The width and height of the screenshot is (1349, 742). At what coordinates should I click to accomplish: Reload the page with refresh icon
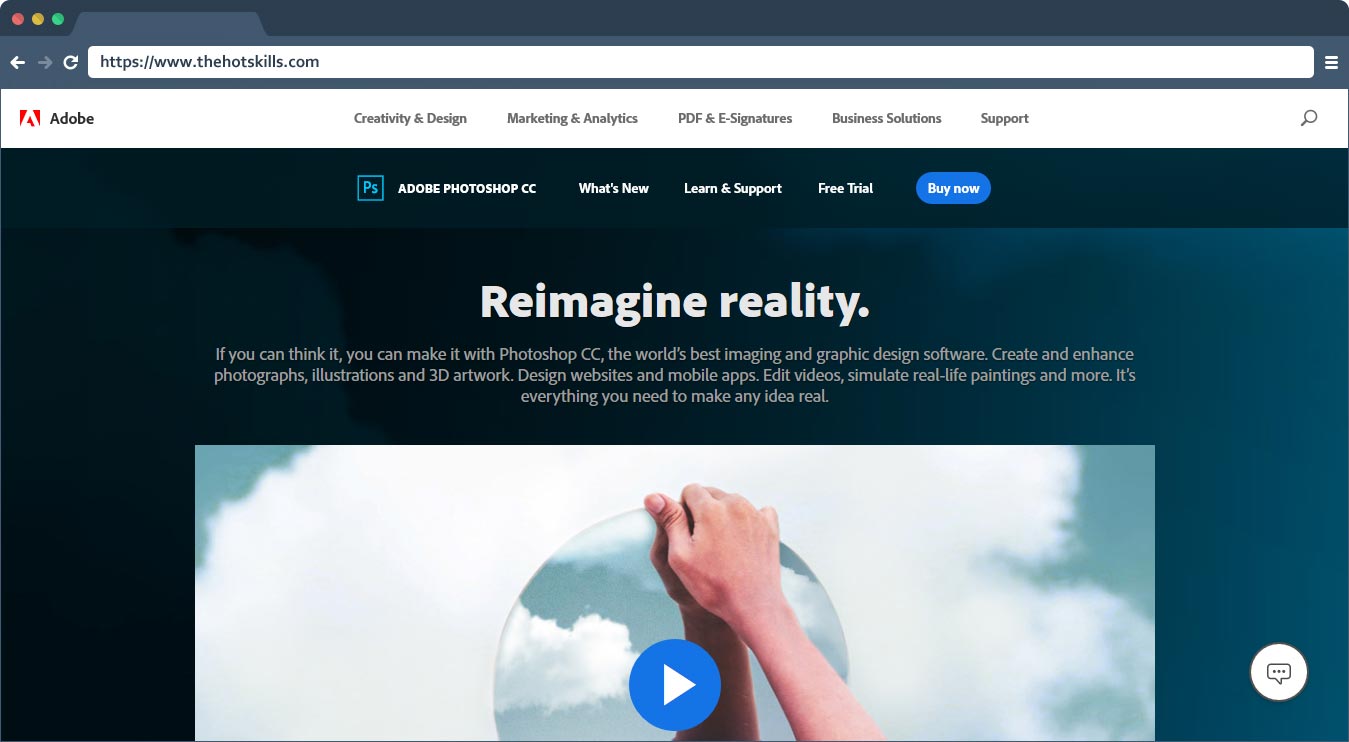coord(71,62)
